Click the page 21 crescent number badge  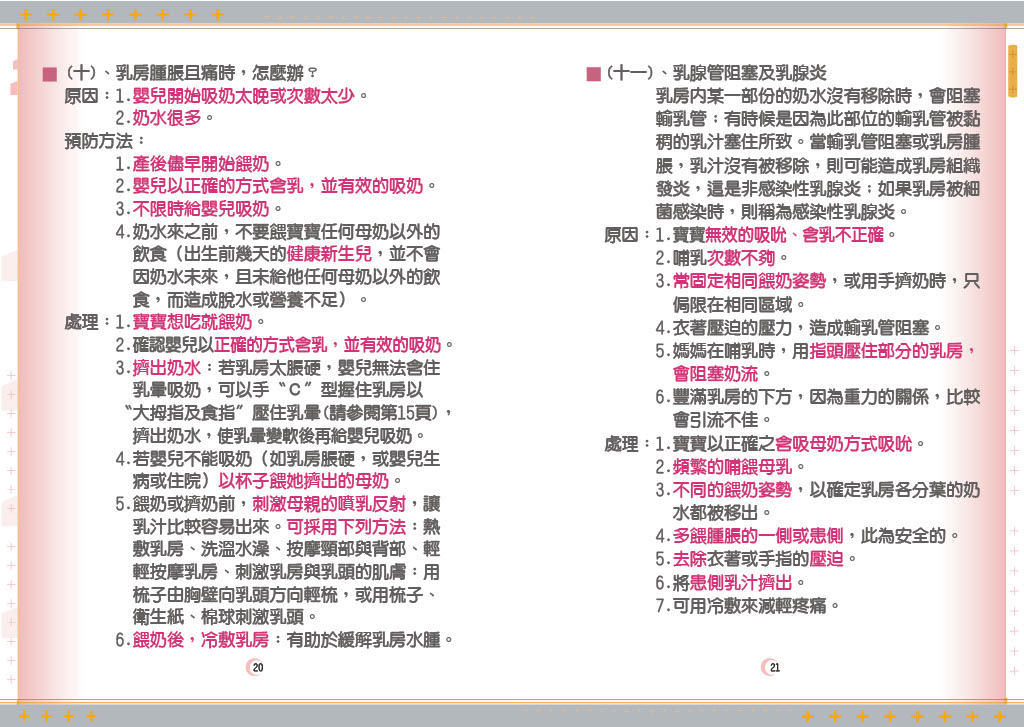pyautogui.click(x=772, y=667)
